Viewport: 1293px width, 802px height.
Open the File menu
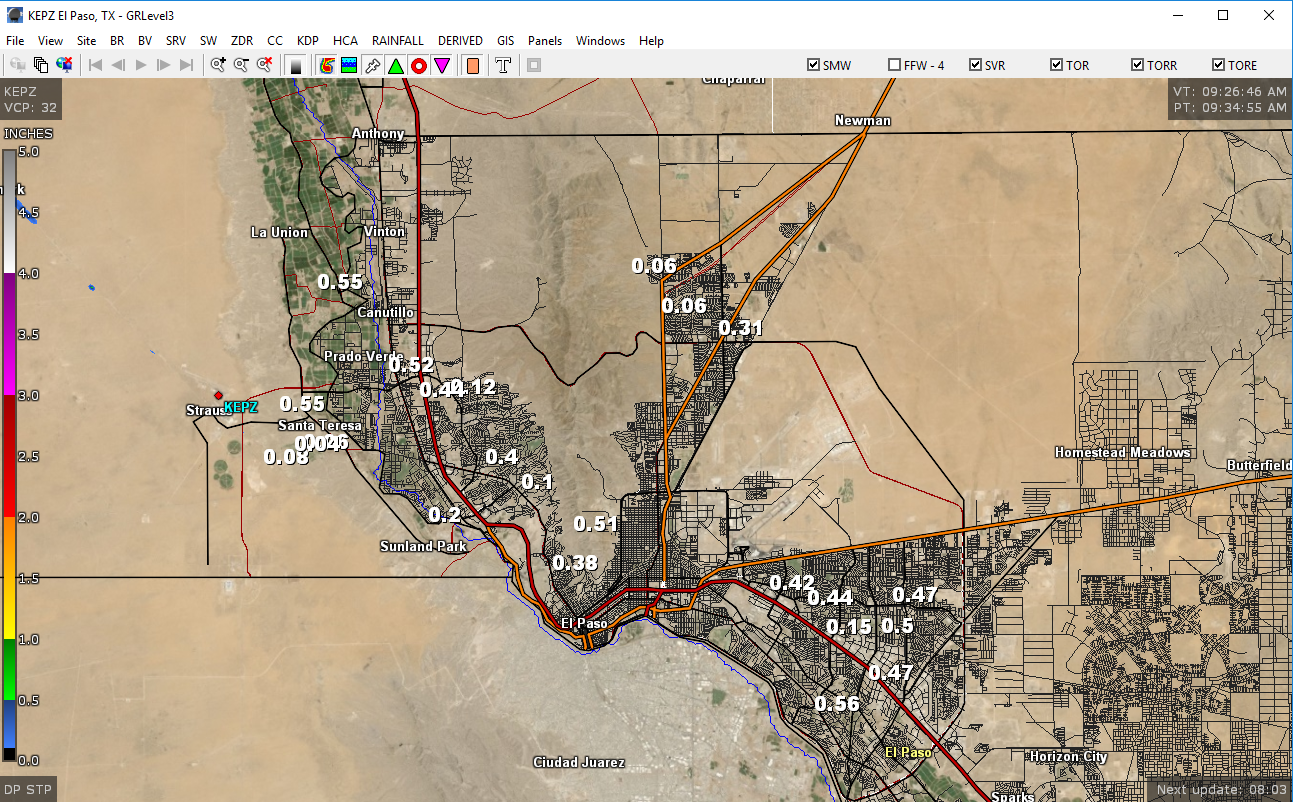click(x=15, y=41)
